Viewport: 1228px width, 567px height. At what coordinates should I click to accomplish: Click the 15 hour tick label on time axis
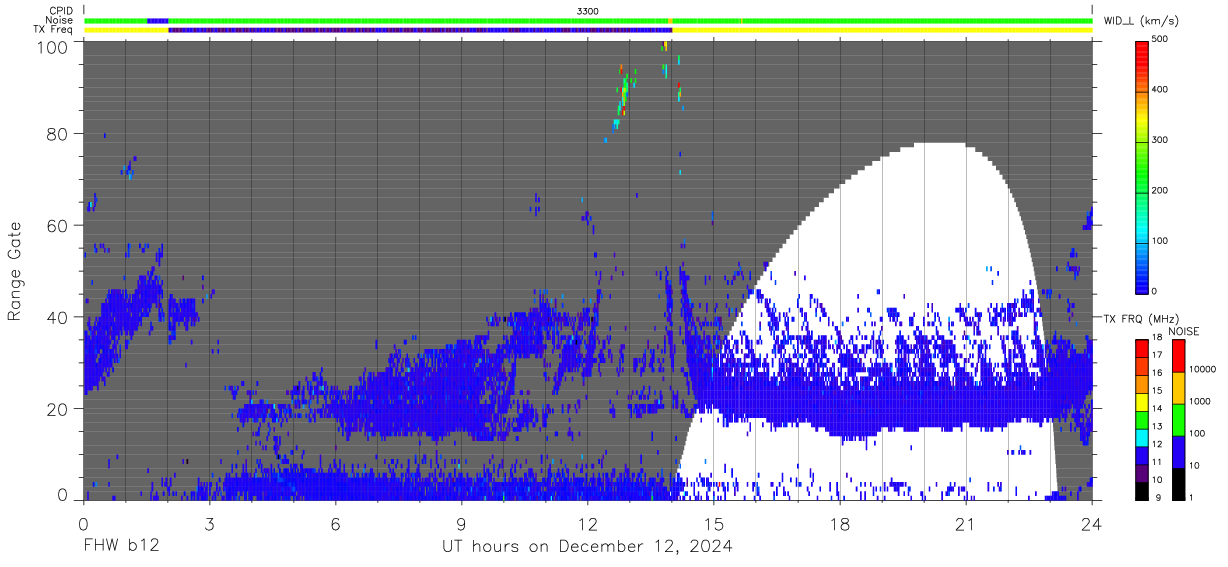(x=714, y=524)
